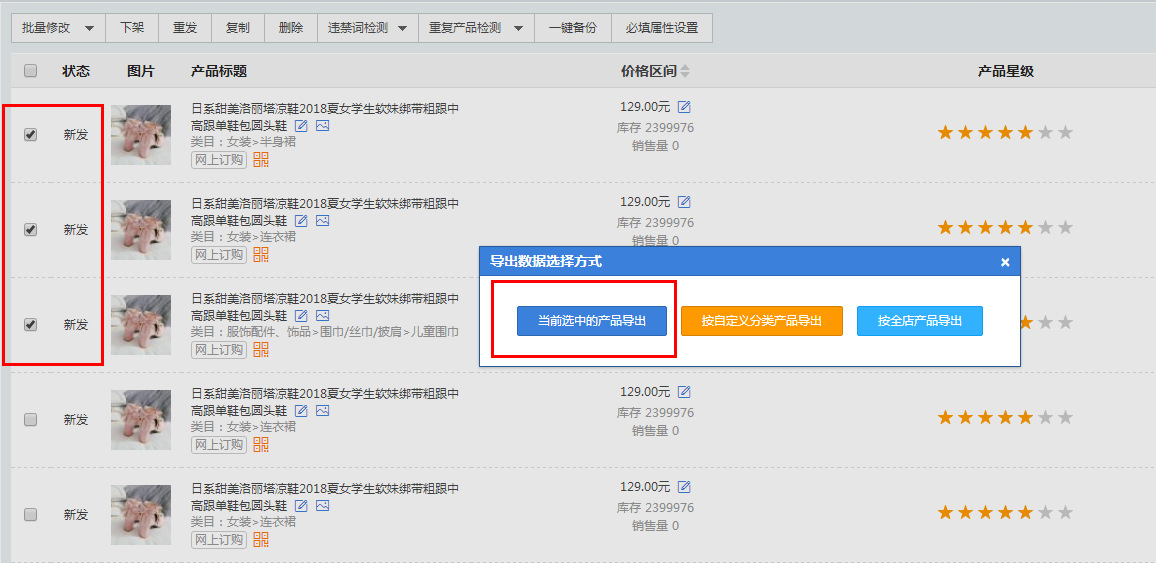
Task: Show QR code for the 半身裙 category product
Action: click(261, 160)
